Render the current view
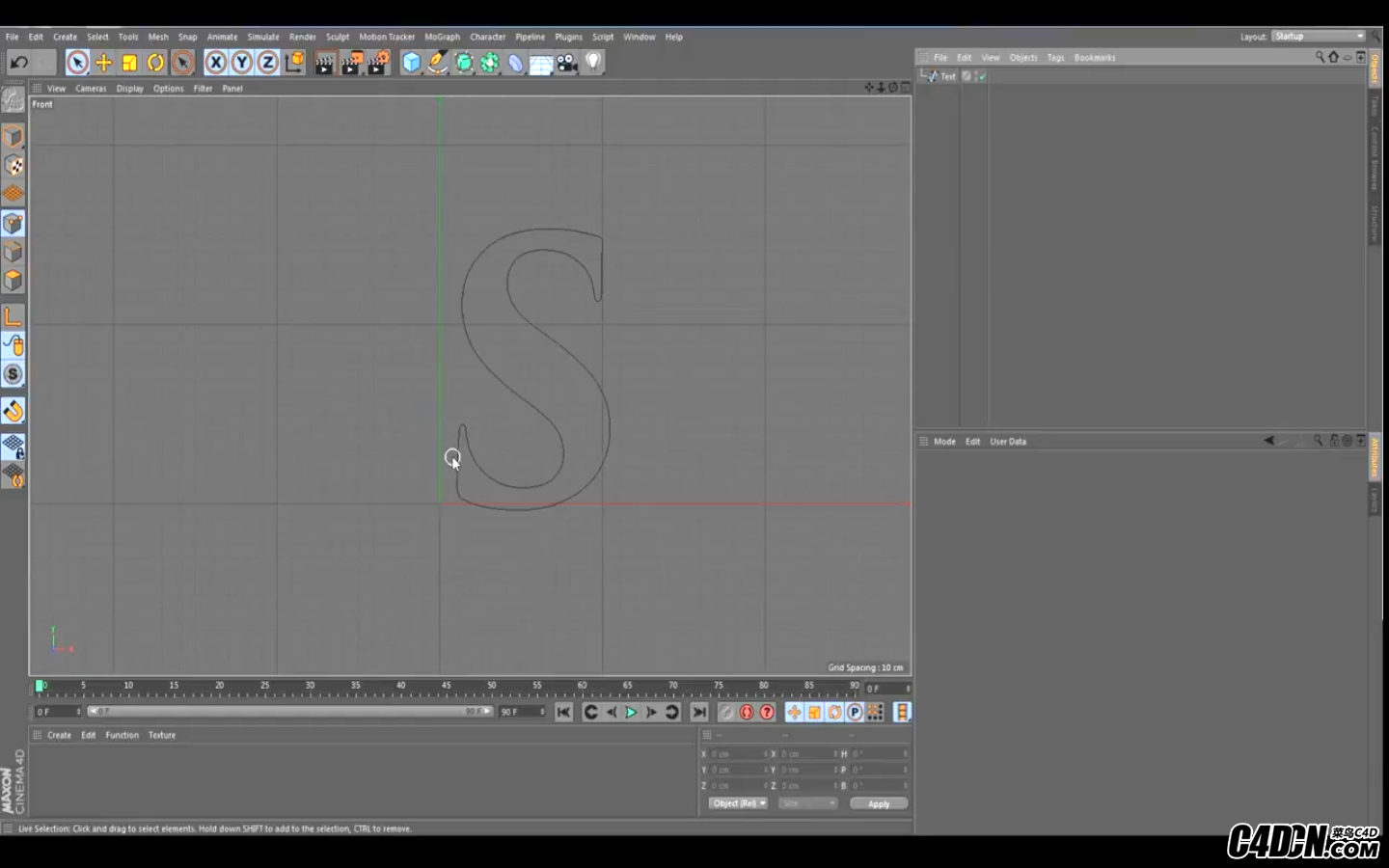Viewport: 1389px width, 868px height. point(324,63)
